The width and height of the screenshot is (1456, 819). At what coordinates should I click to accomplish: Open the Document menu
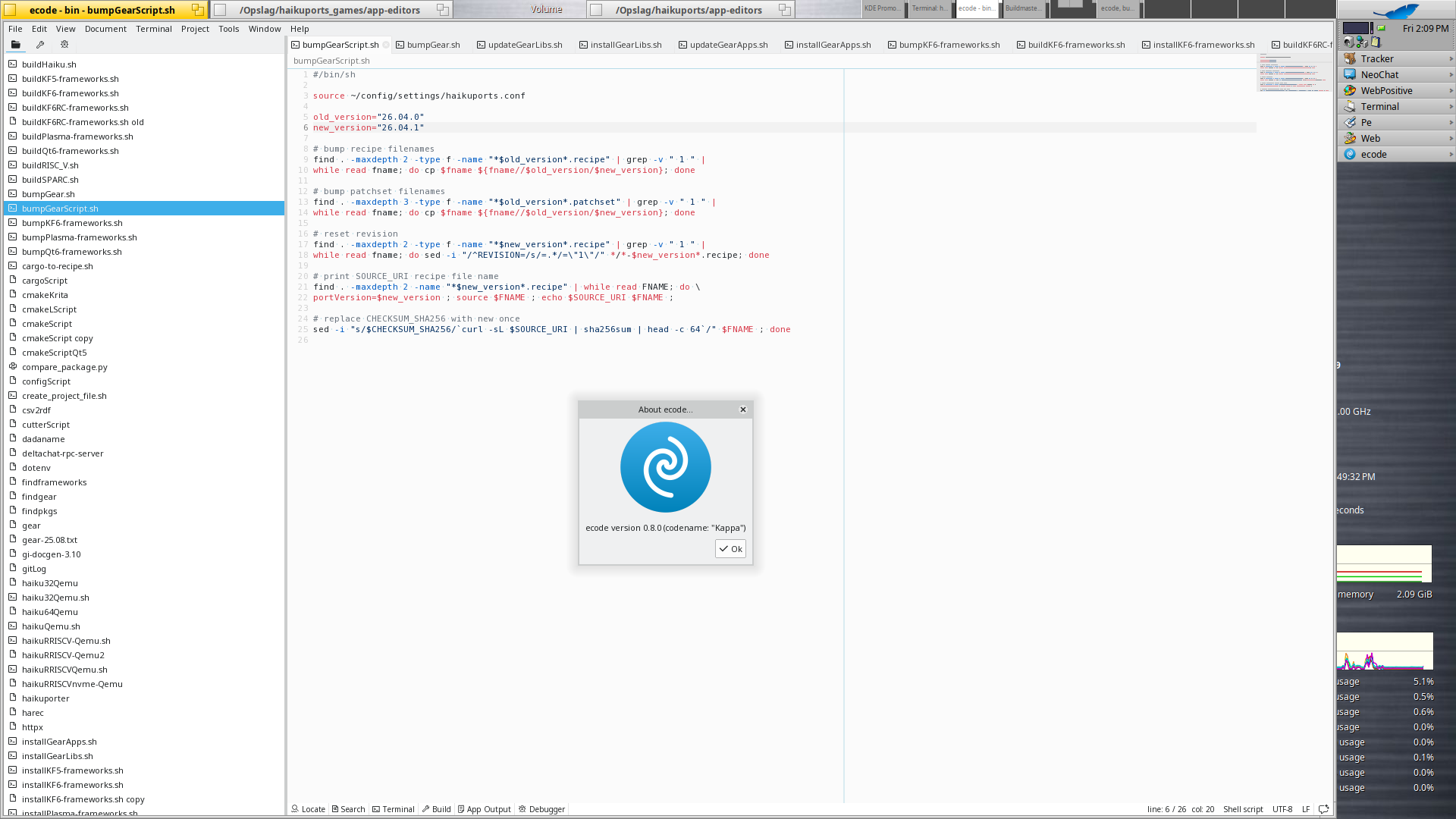105,29
